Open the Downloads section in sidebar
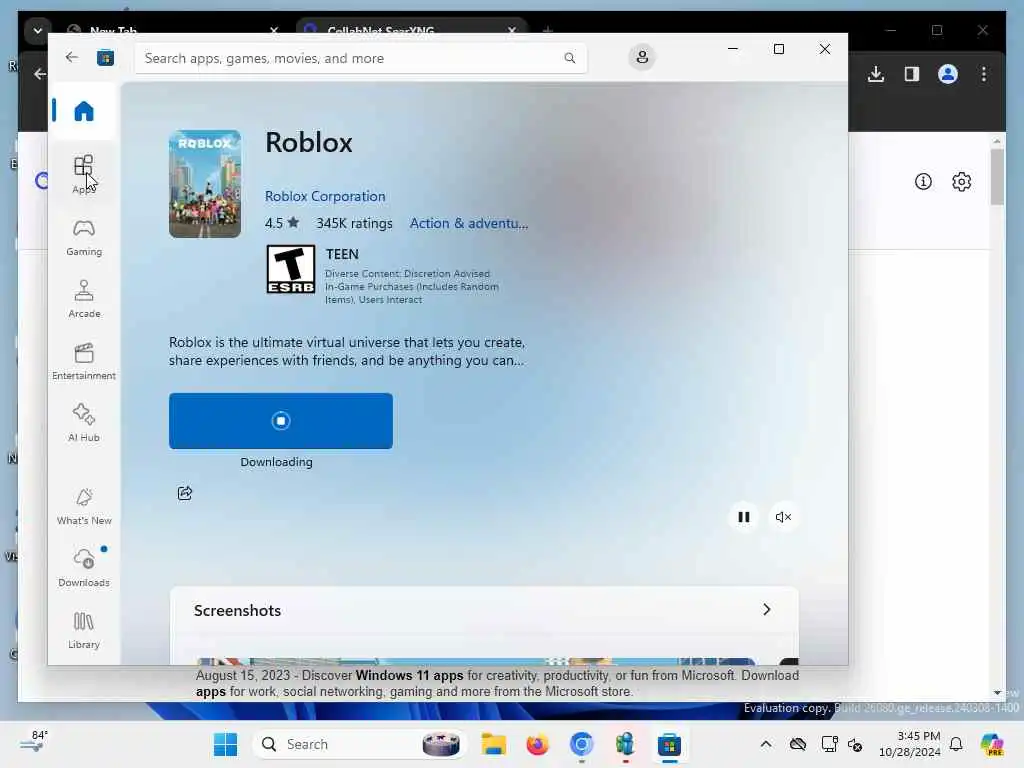 pos(84,568)
